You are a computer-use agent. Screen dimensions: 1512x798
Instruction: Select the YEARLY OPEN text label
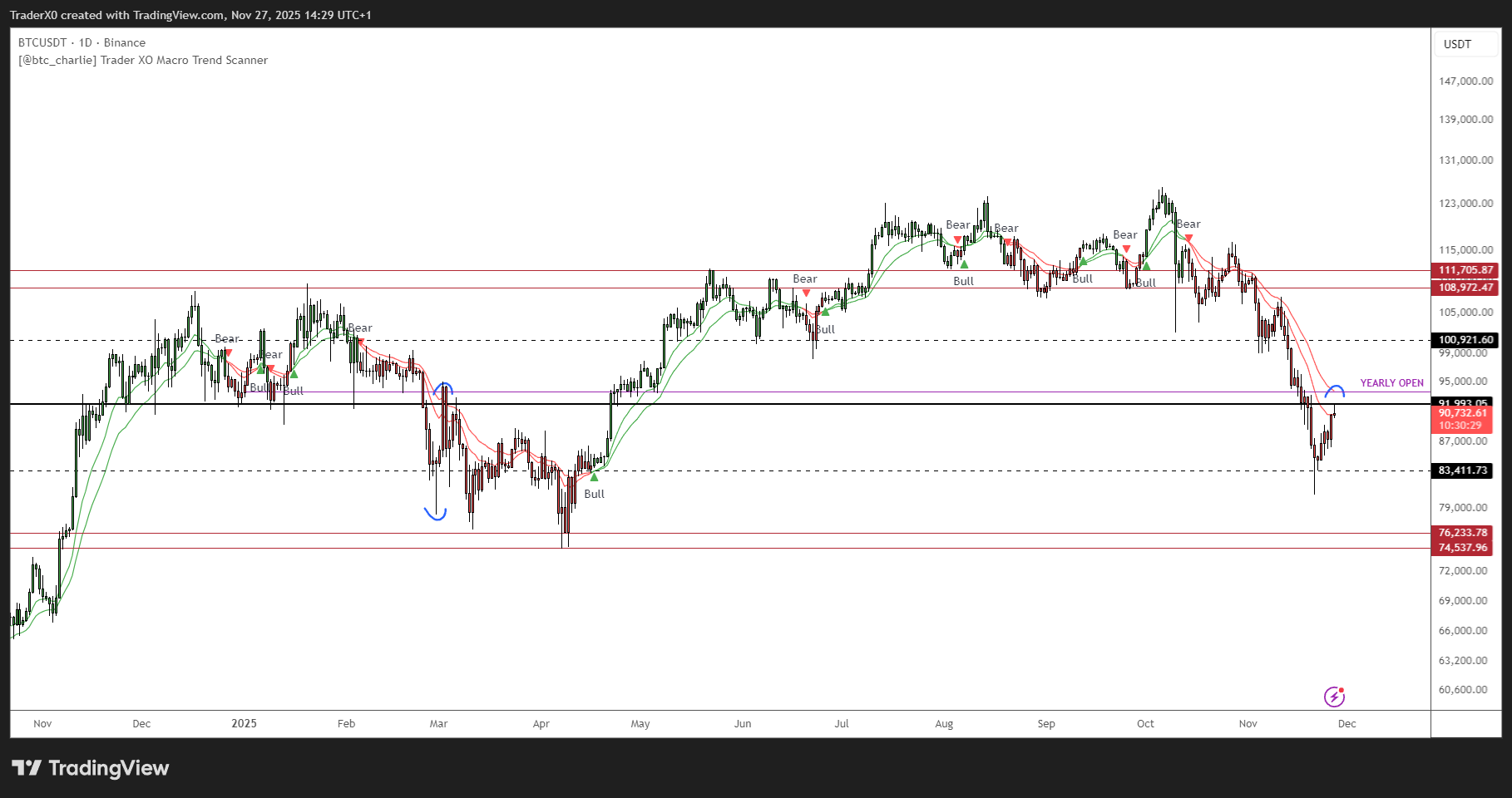(x=1391, y=383)
